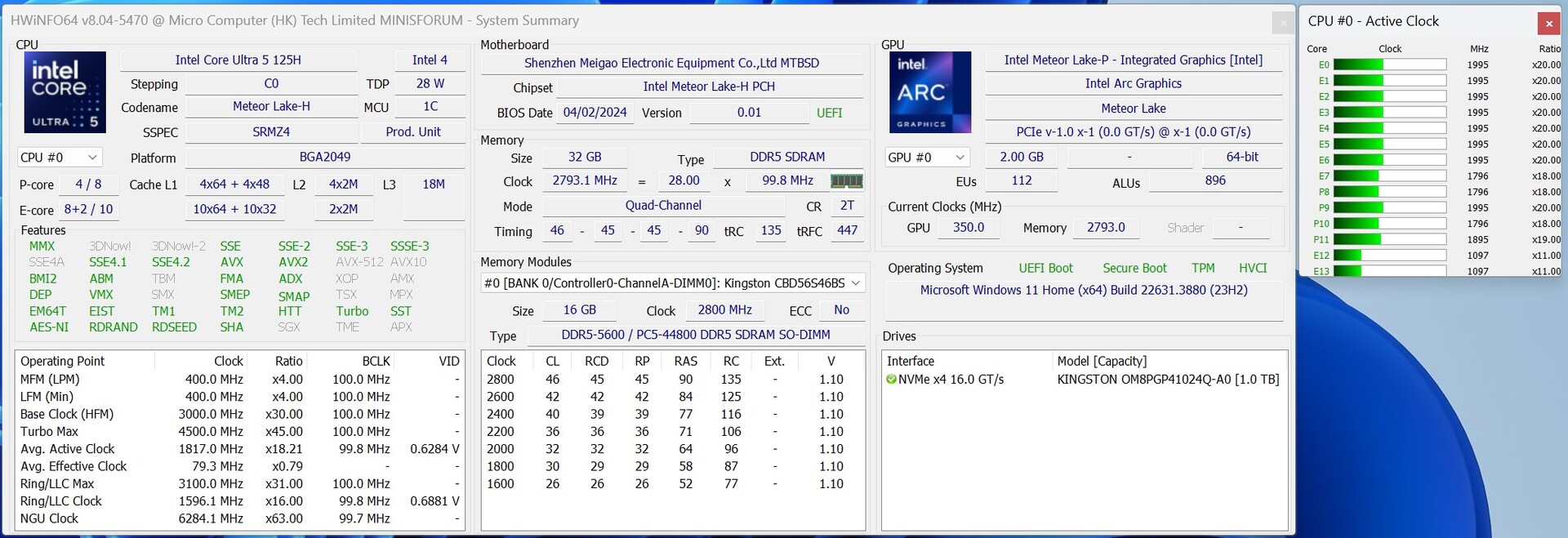The image size is (1568, 538).
Task: Close the System Summary window
Action: (x=1282, y=23)
